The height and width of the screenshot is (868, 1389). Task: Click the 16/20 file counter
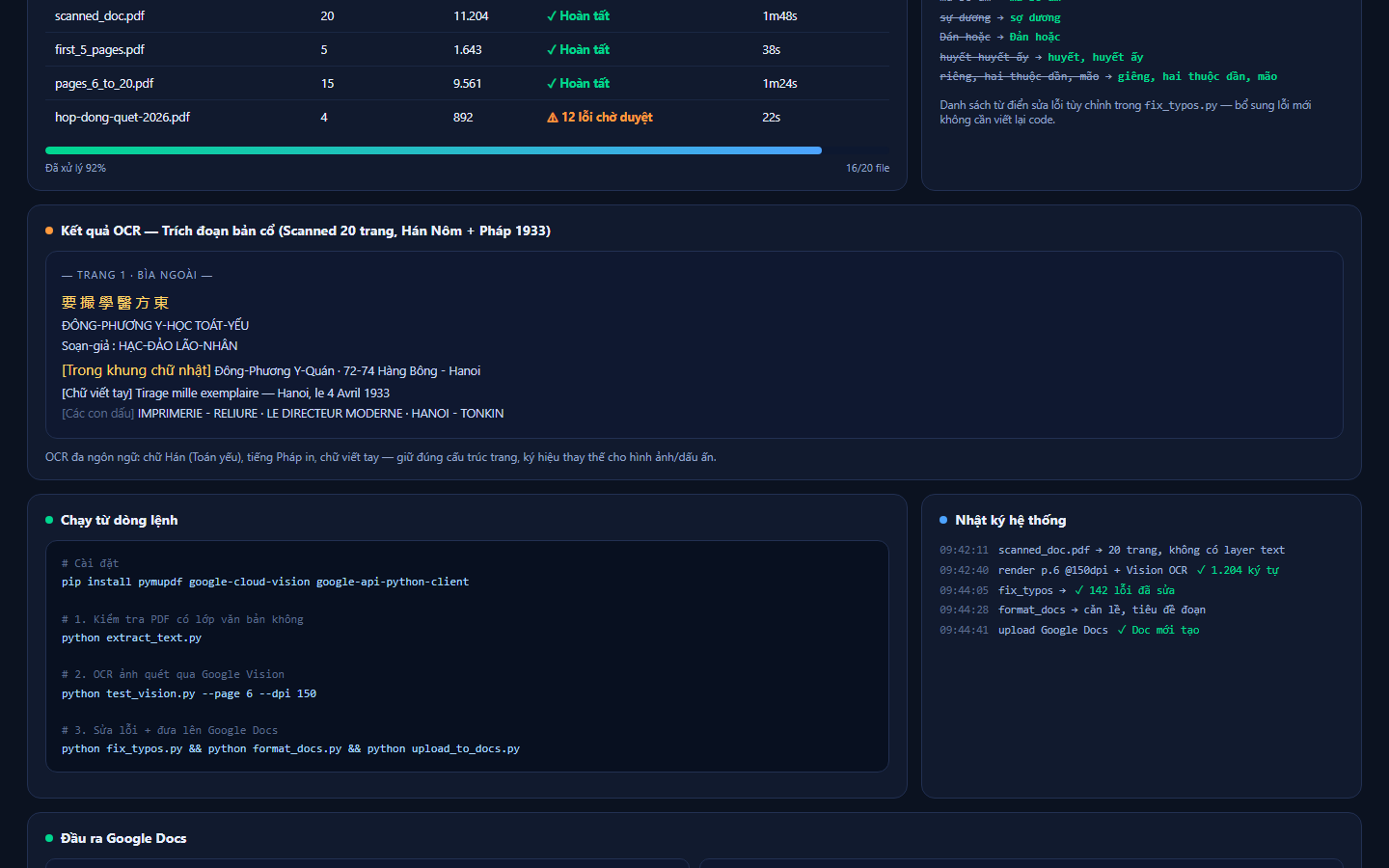point(867,168)
